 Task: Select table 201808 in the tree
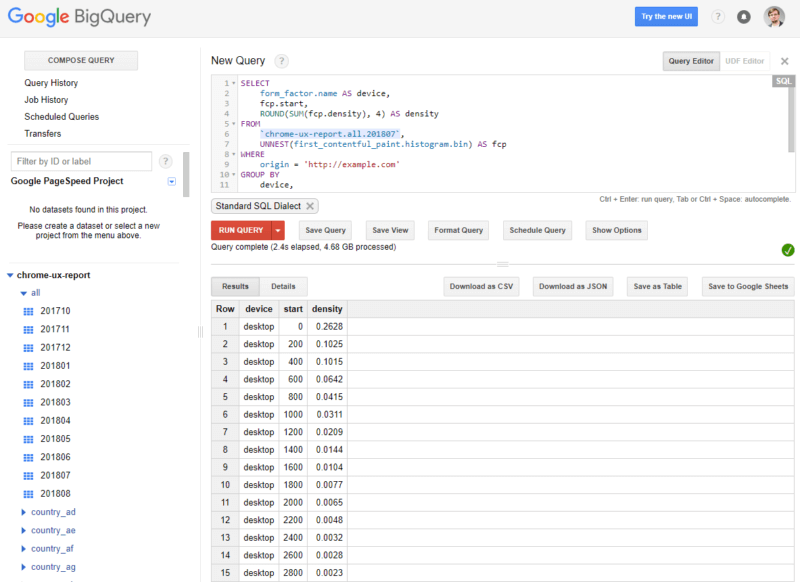click(x=55, y=494)
